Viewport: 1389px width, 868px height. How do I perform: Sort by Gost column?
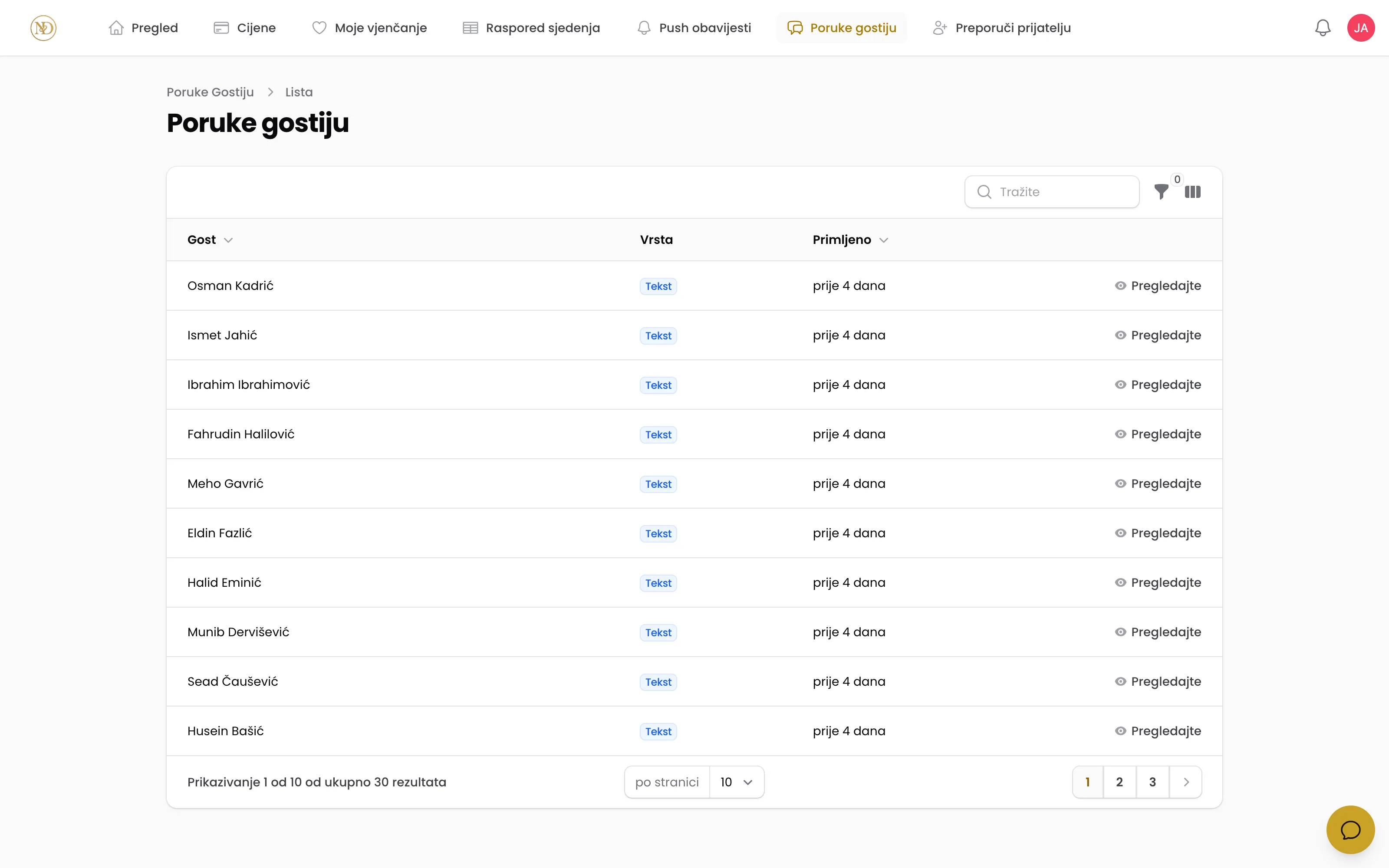coord(210,240)
